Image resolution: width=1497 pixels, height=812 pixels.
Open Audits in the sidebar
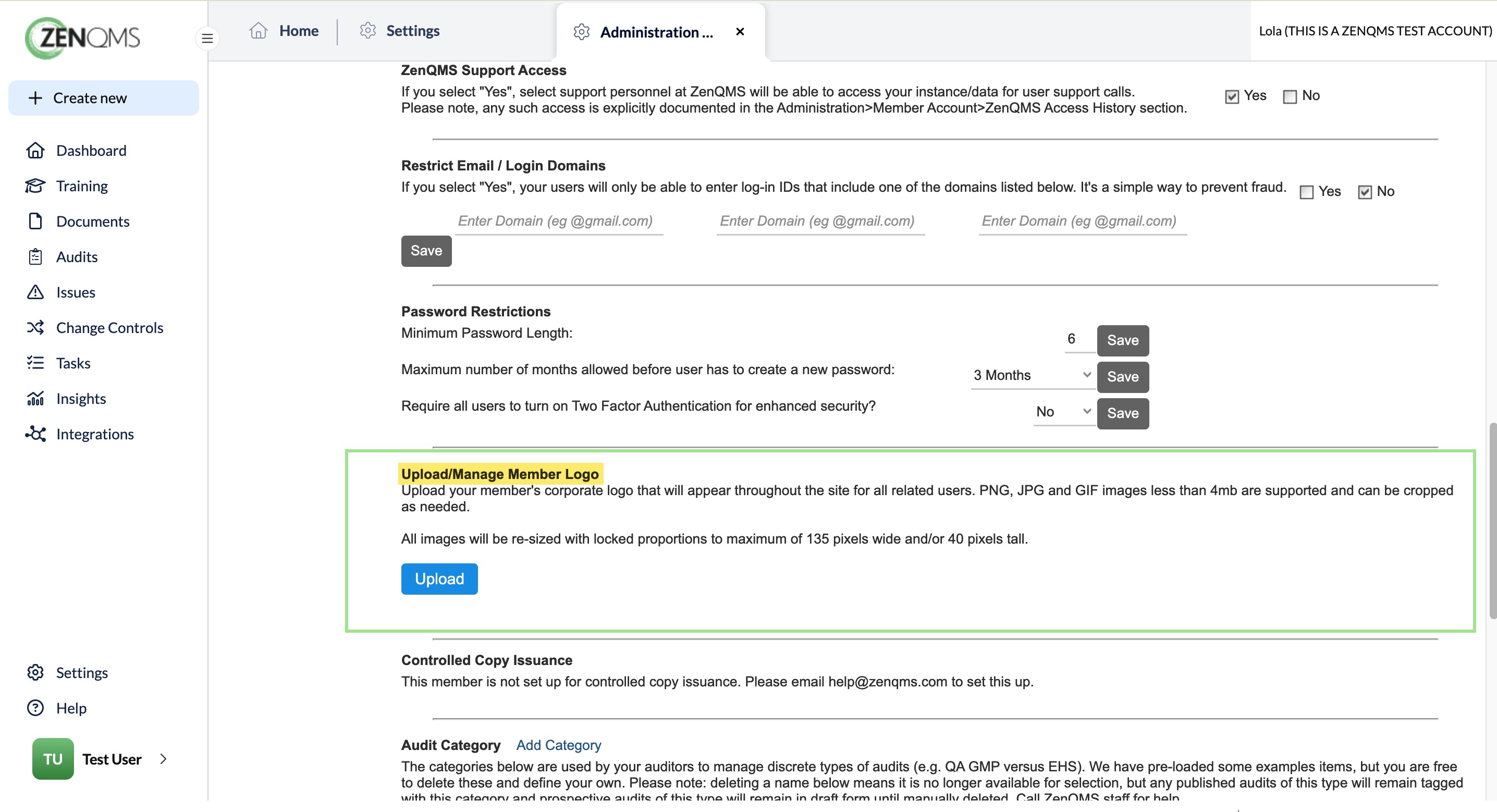[x=77, y=257]
